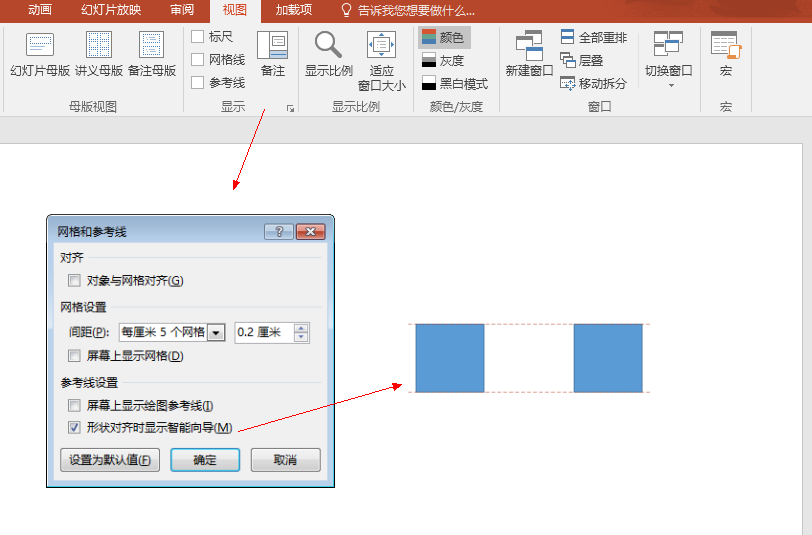Toggle the Notes (备注) pane button

273,54
